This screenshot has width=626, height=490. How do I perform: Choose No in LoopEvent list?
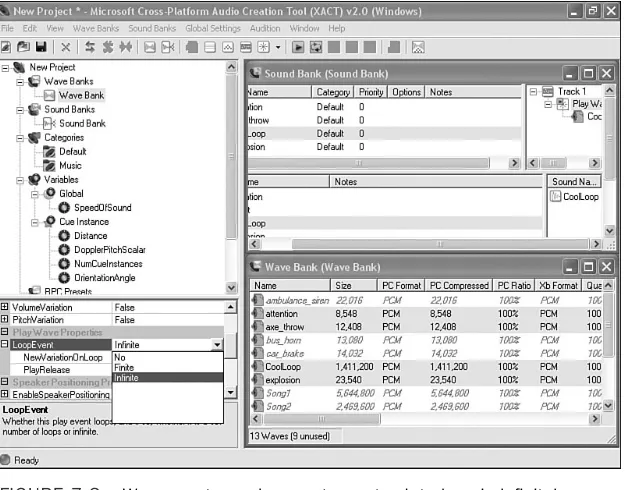[168, 357]
